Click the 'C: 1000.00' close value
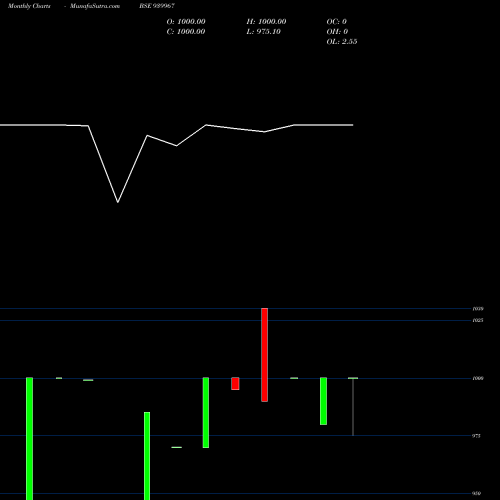Viewport: 500px width, 500px height. [x=186, y=32]
